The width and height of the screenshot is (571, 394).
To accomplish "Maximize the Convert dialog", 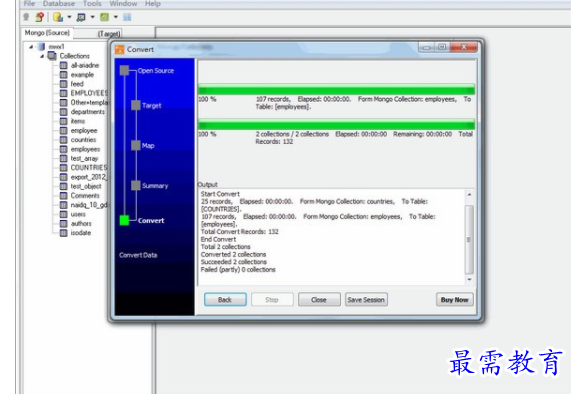I will coord(442,47).
